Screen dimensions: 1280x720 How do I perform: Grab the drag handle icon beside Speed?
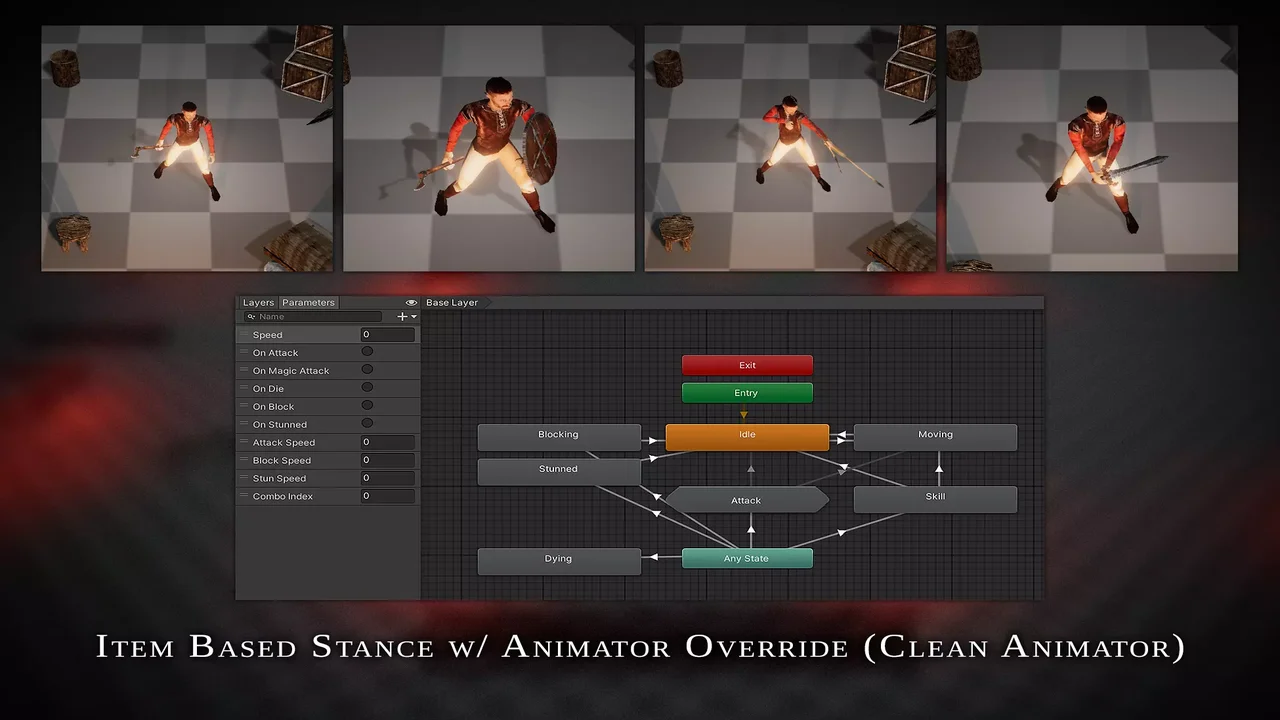click(243, 335)
